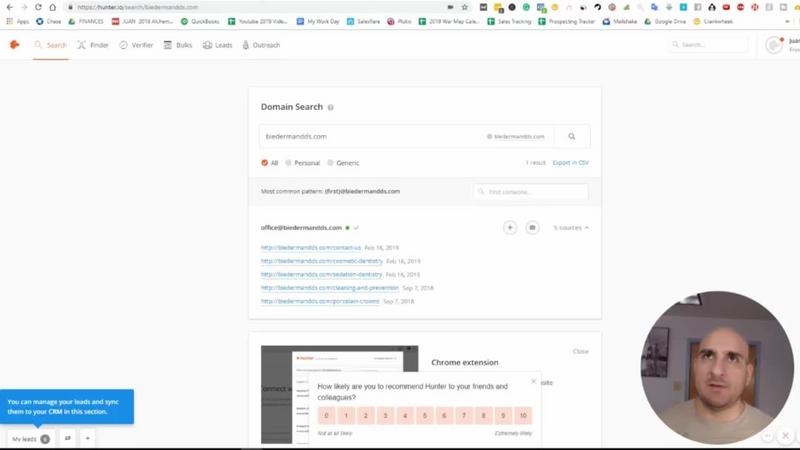Open the FINANCES bookmark folder
Image resolution: width=800 pixels, height=450 pixels.
pyautogui.click(x=86, y=21)
